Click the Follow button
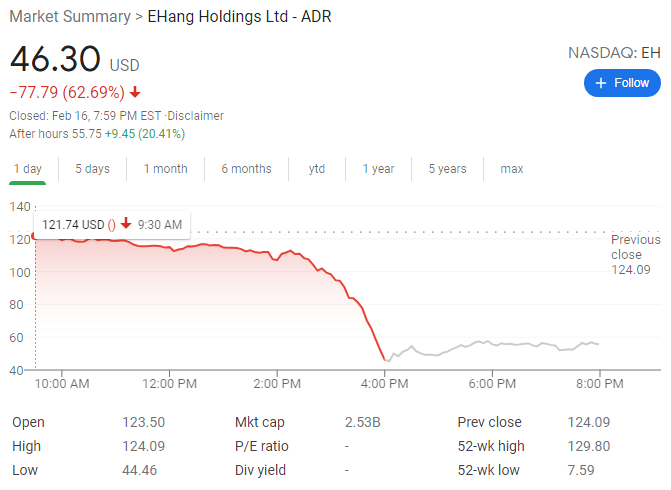The width and height of the screenshot is (671, 490). tap(622, 83)
